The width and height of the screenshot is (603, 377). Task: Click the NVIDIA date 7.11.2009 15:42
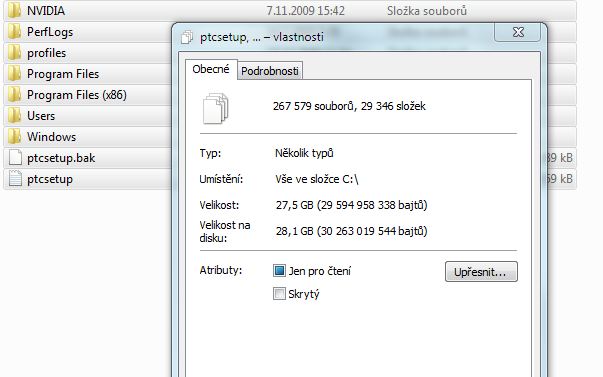[306, 11]
